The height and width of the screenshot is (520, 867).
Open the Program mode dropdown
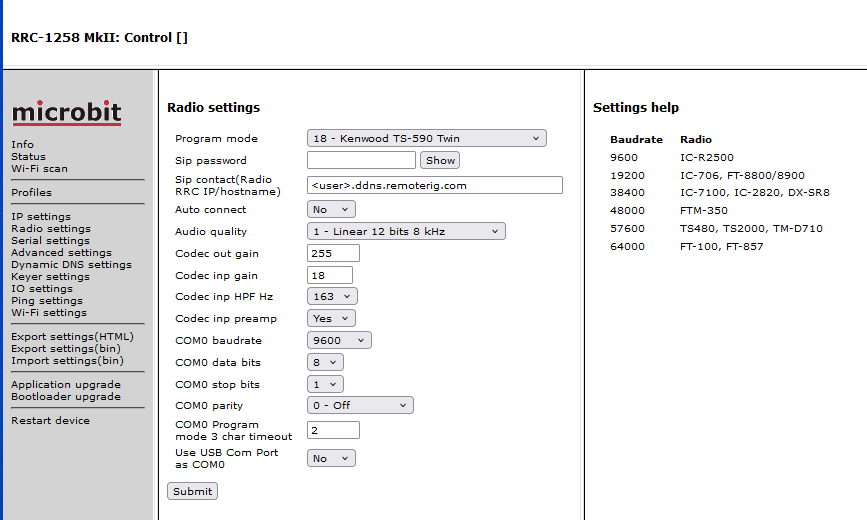(426, 139)
